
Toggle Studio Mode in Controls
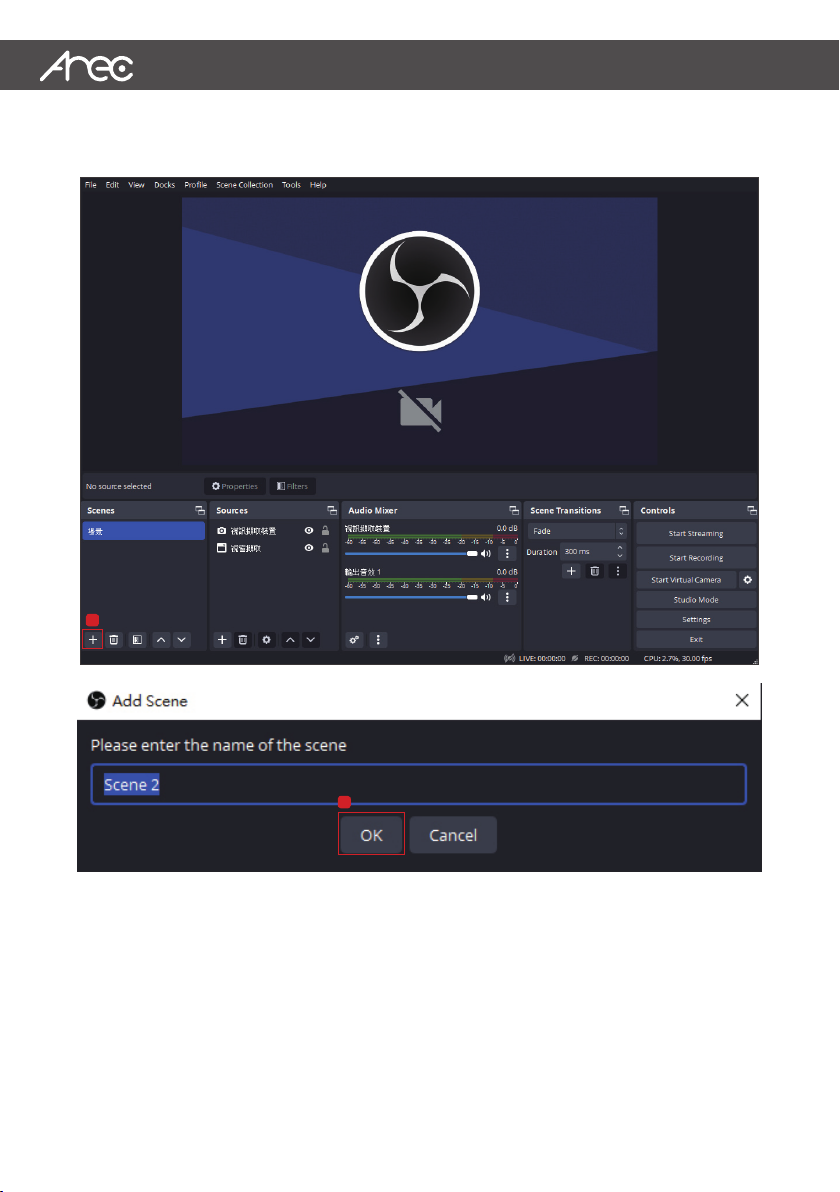point(696,600)
